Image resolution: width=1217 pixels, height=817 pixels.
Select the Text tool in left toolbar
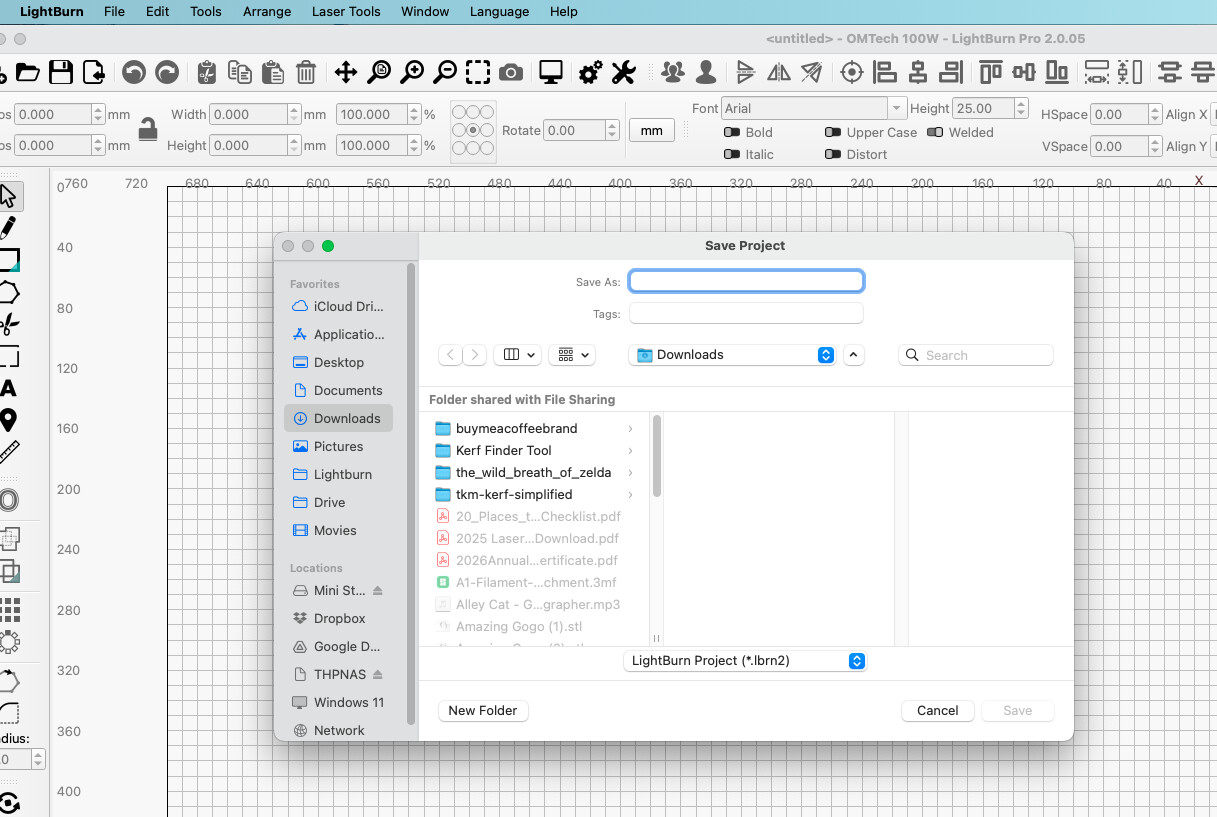point(8,388)
